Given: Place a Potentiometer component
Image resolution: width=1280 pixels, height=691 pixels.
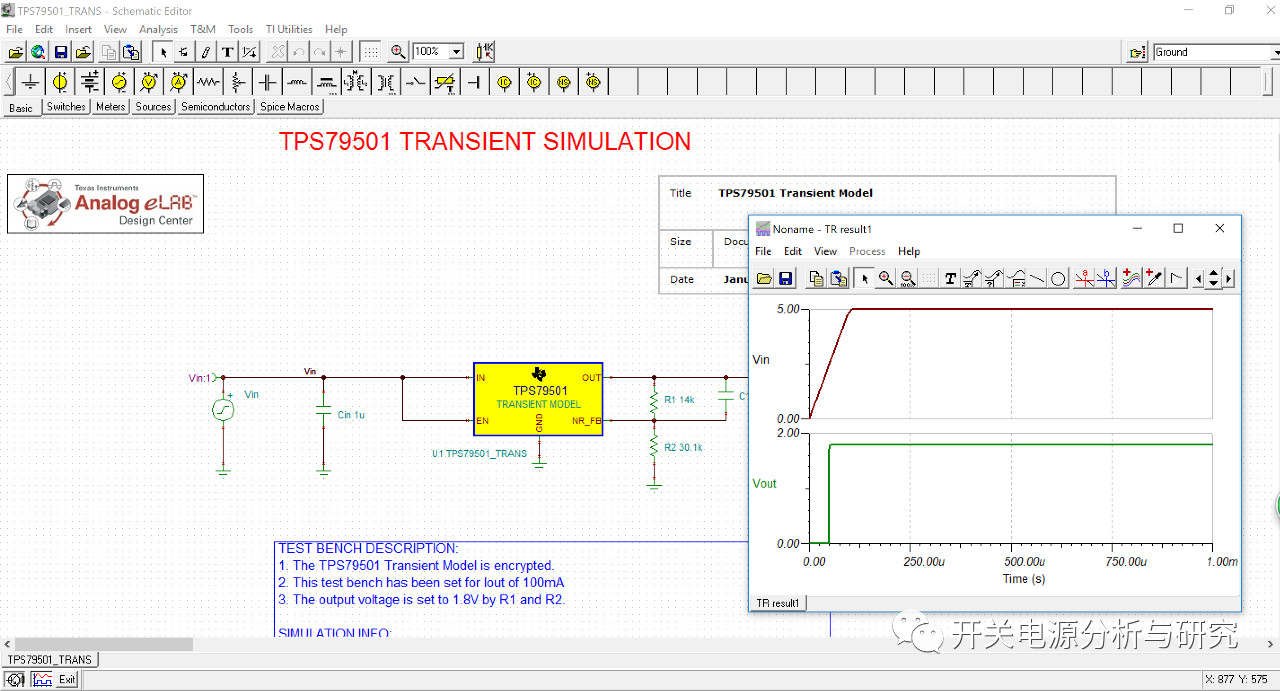Looking at the screenshot, I should pyautogui.click(x=238, y=82).
